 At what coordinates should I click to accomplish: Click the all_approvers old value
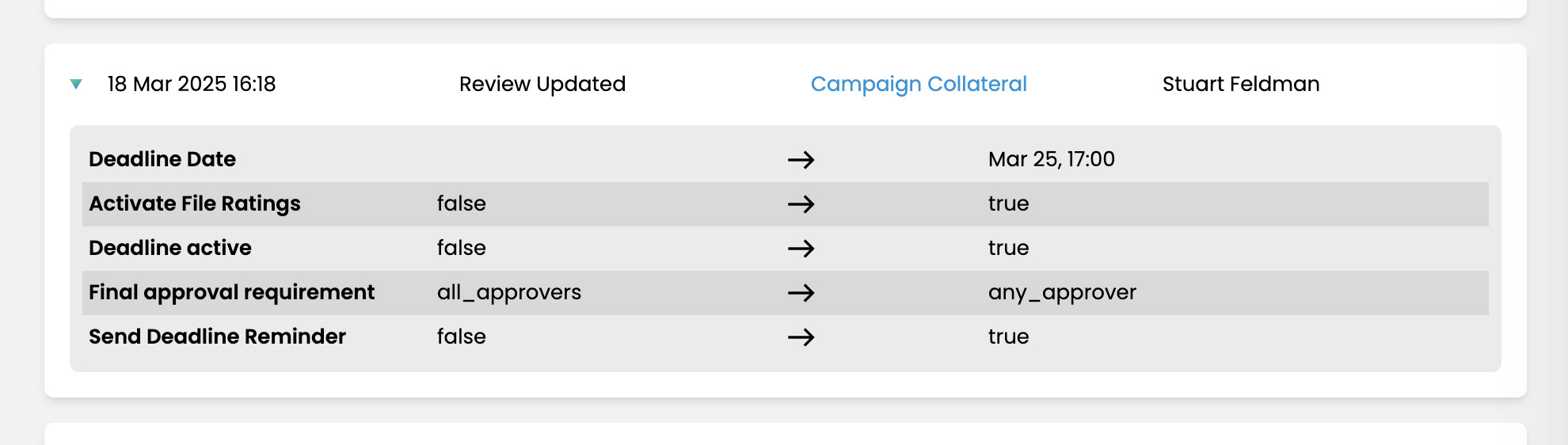(x=508, y=292)
